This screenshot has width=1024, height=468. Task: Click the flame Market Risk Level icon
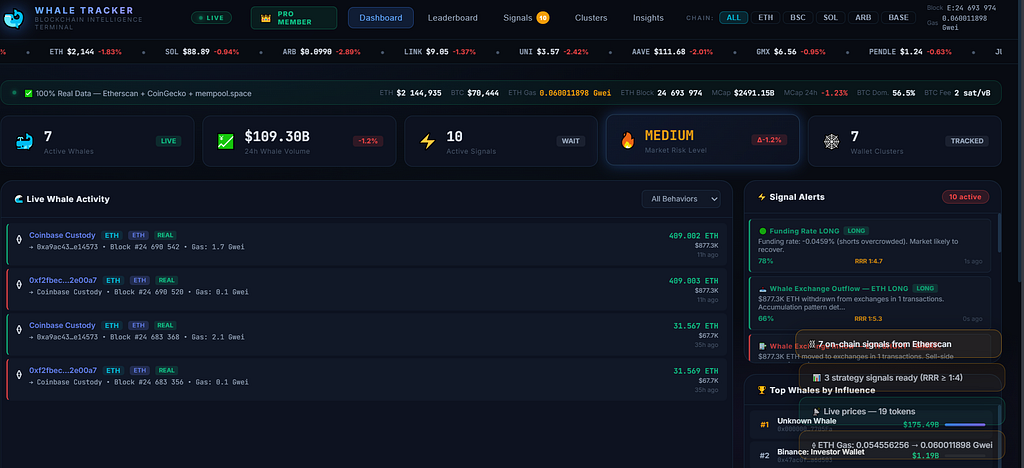tap(627, 141)
